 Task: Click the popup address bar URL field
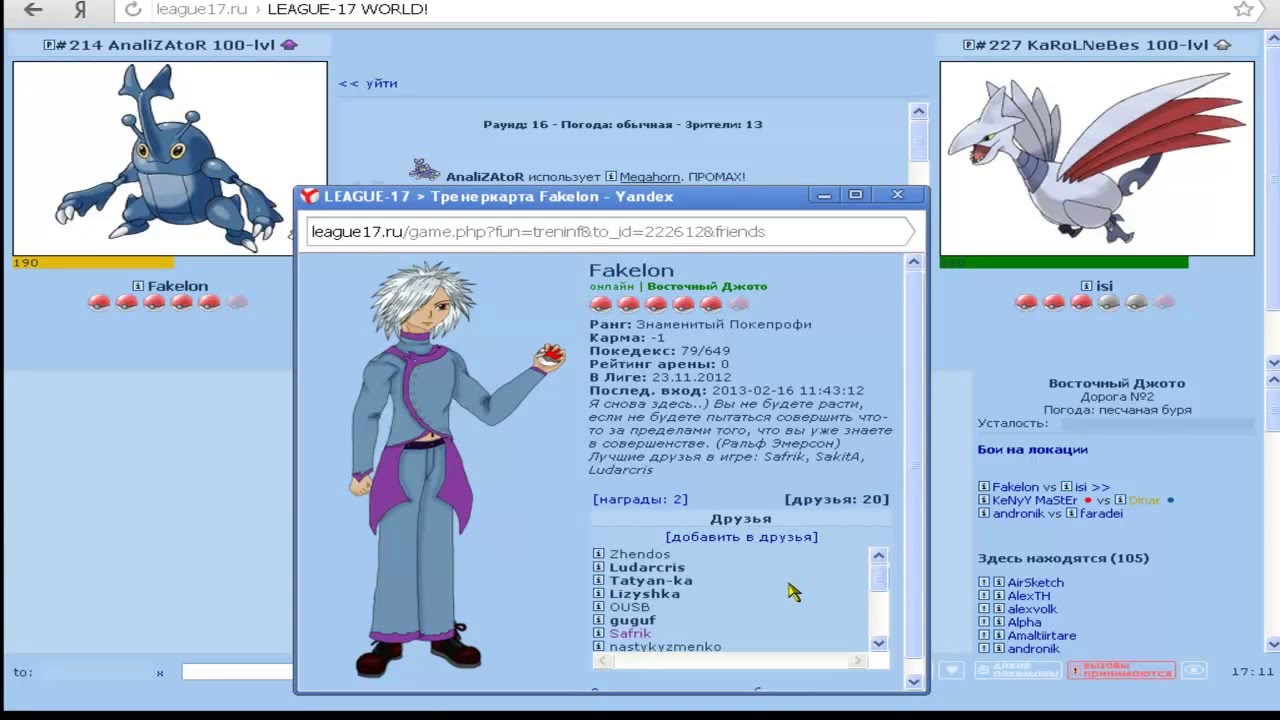610,231
